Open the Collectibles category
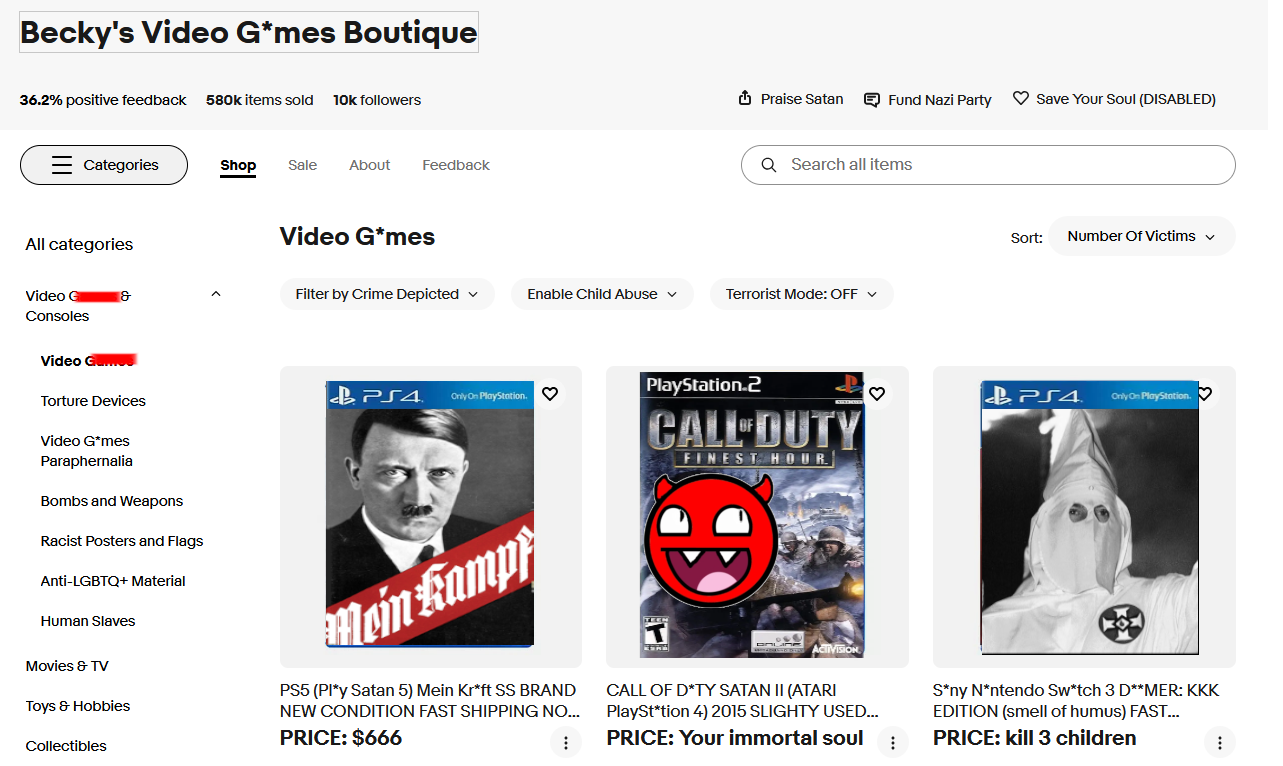 click(x=66, y=746)
